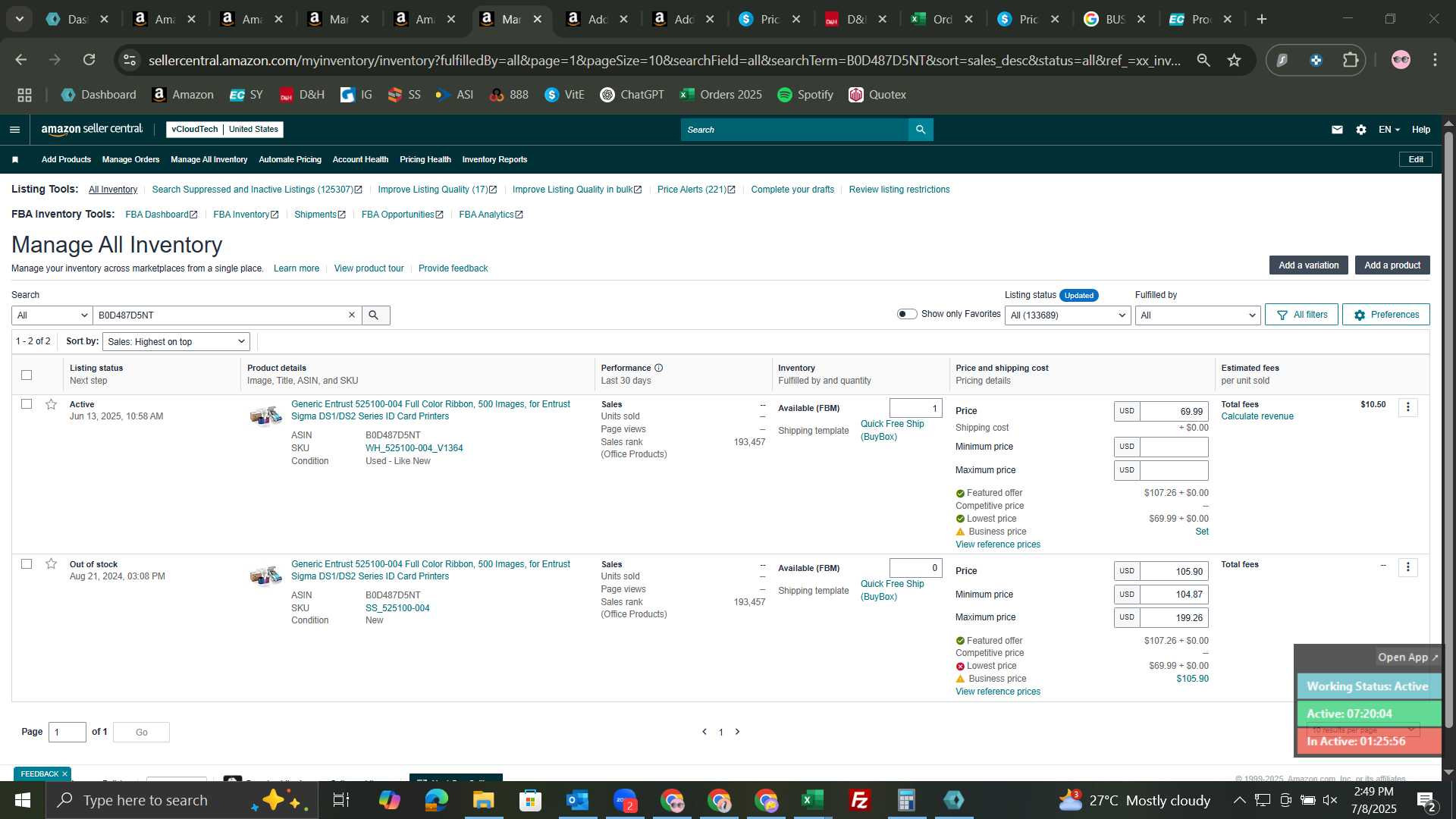
Task: Open Automate Pricing menu item
Action: (x=290, y=159)
